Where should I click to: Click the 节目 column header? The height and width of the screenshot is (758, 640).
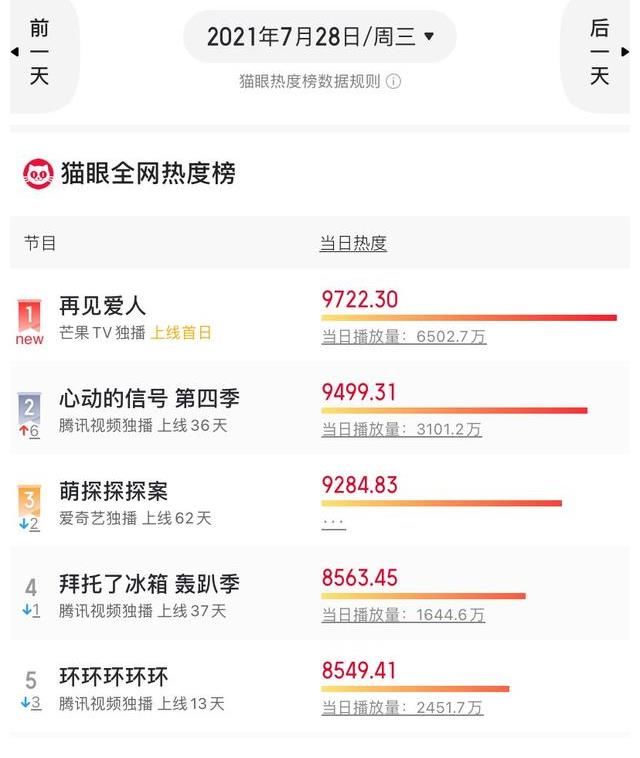(x=40, y=243)
